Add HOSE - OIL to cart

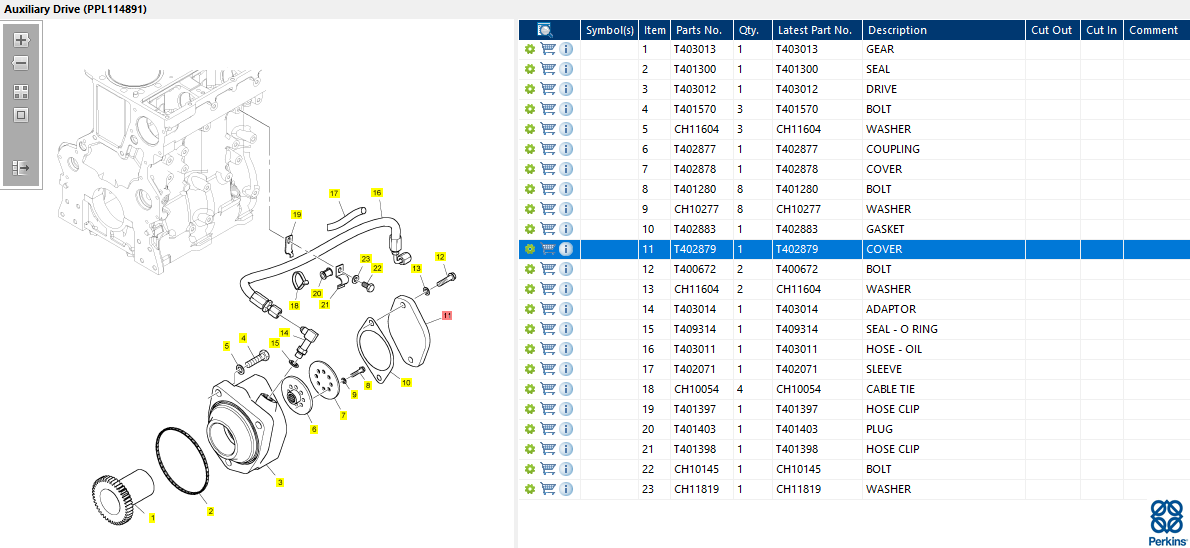(548, 349)
